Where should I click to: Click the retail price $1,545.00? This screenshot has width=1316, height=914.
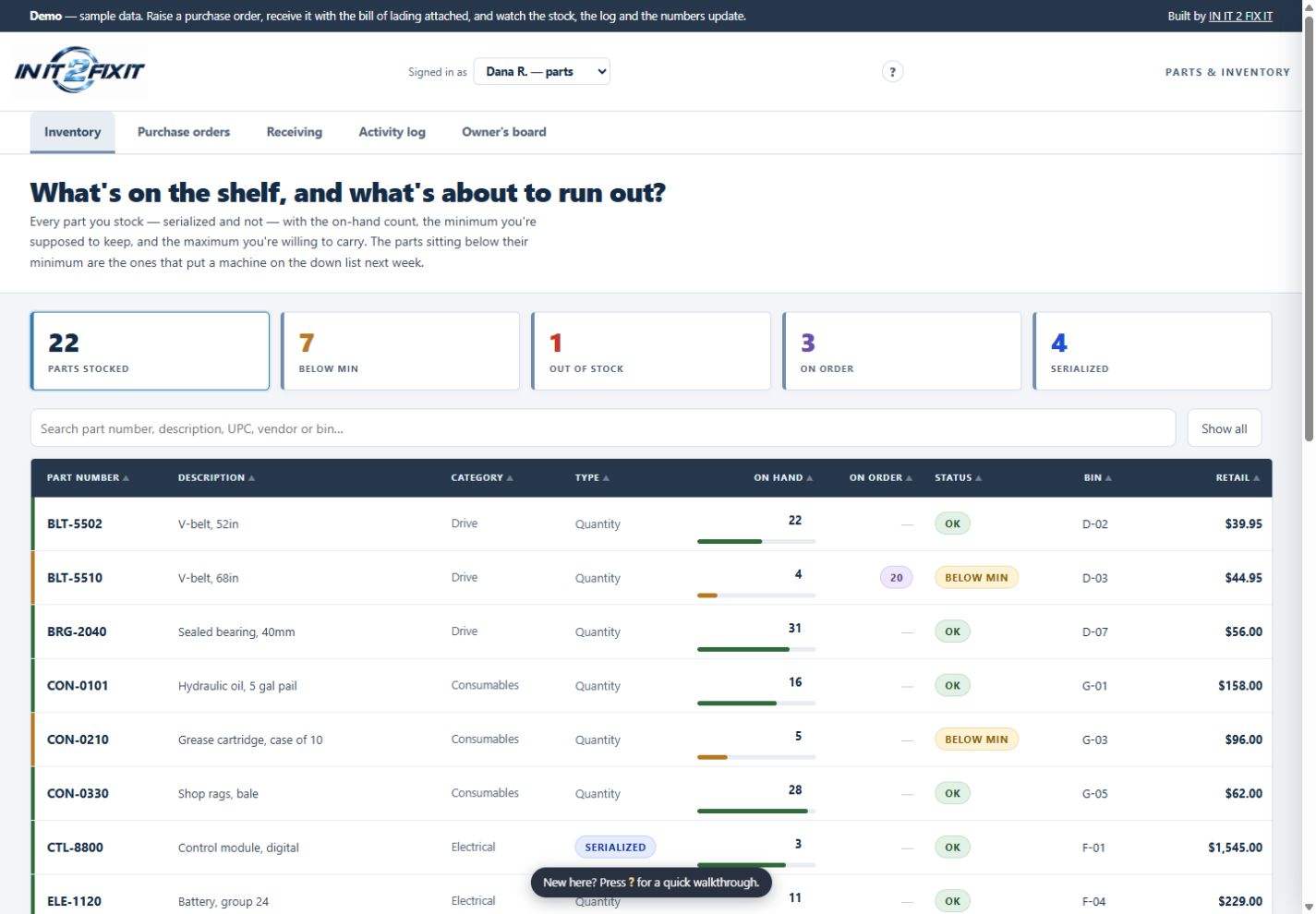coord(1235,848)
